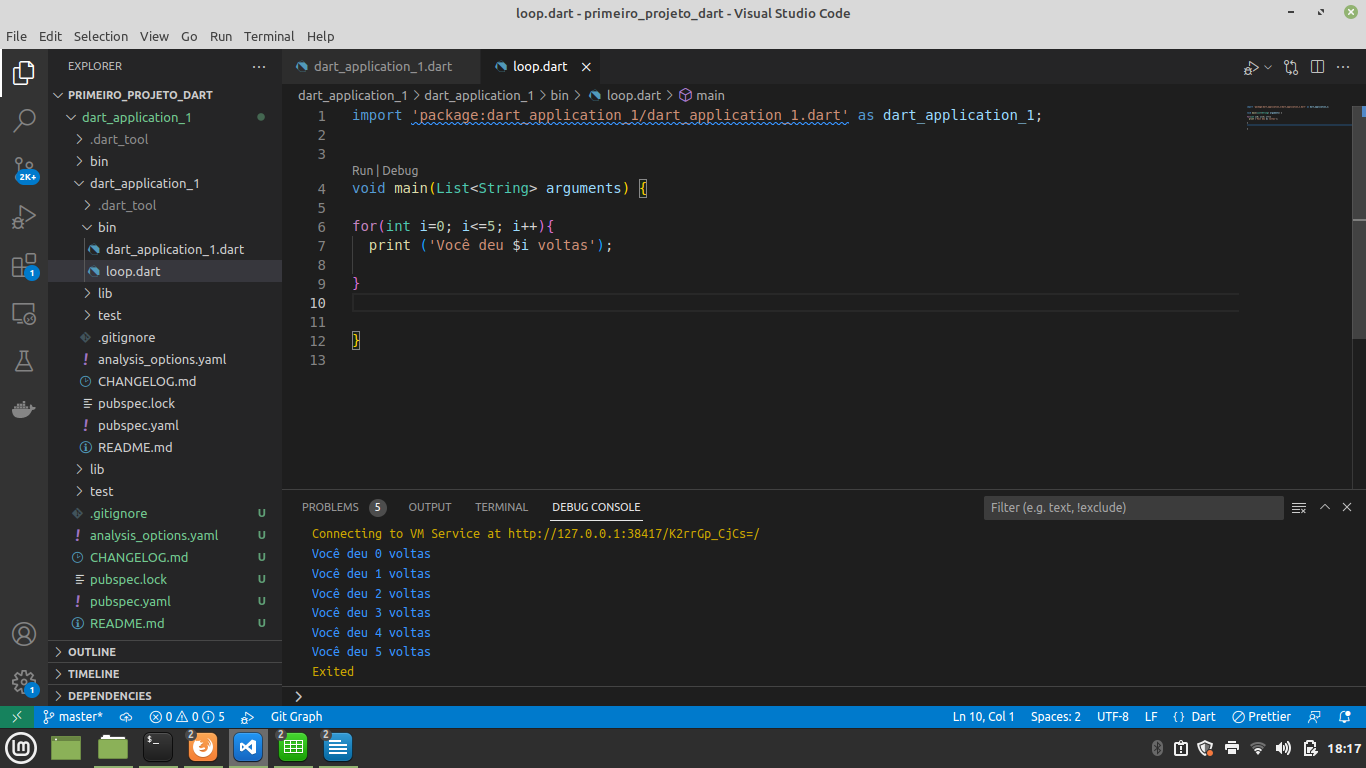Start debugging with the Run/Debug bug-play icon
Image resolution: width=1366 pixels, height=768 pixels.
1251,67
